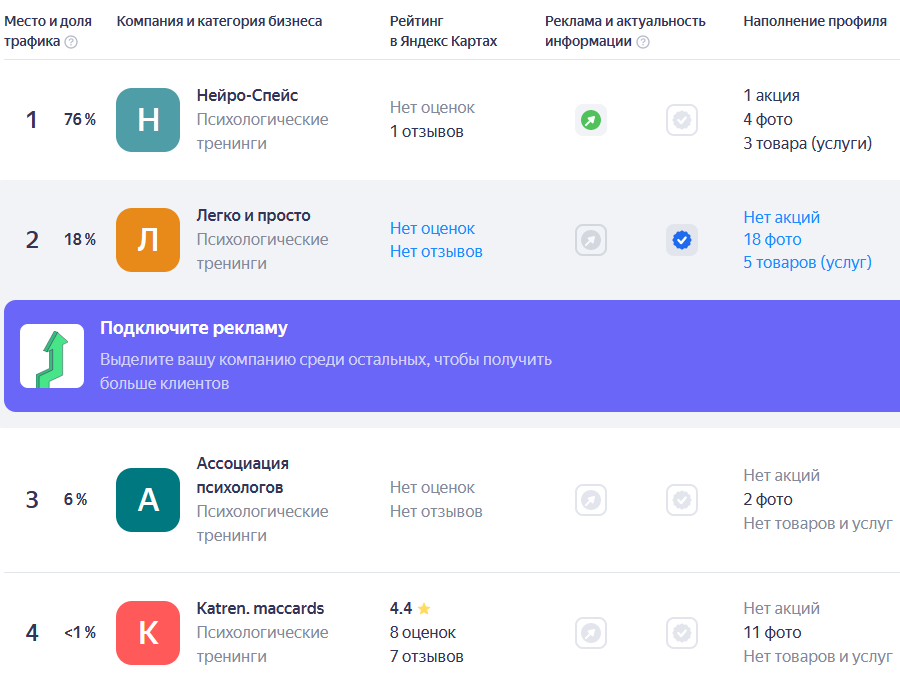Open the 'Нет оценок' link for Легко и просто
This screenshot has height=700, width=900.
(432, 228)
